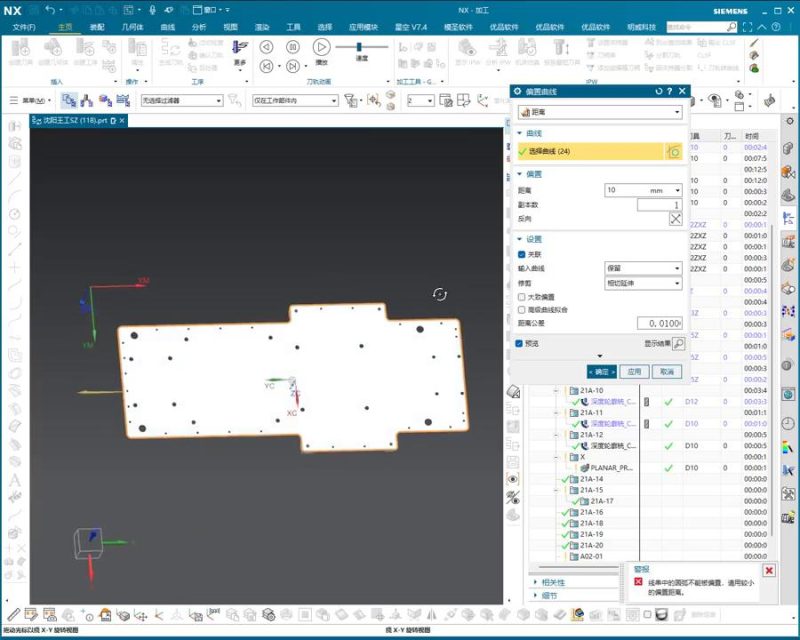Click the clock icon in right sidebar

click(x=788, y=423)
